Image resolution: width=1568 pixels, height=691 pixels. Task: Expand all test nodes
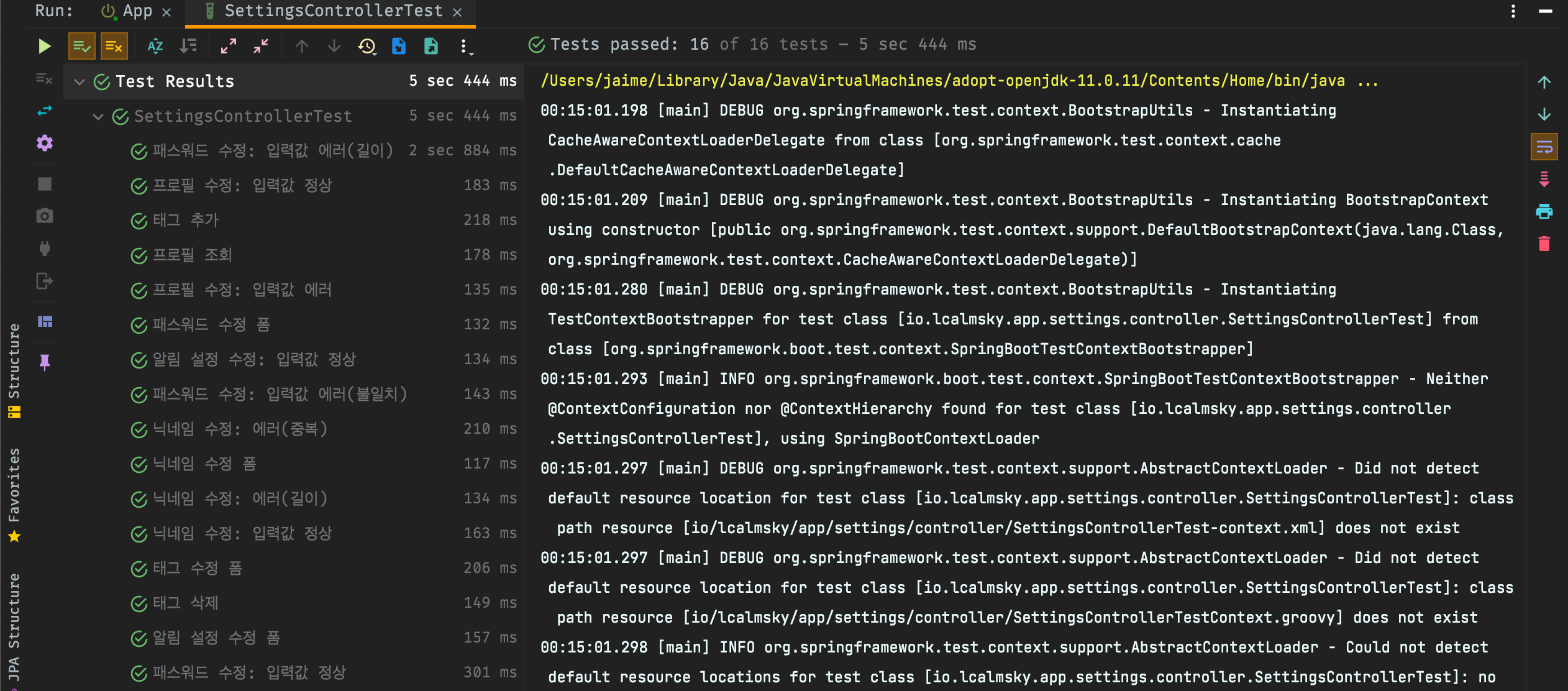[229, 46]
